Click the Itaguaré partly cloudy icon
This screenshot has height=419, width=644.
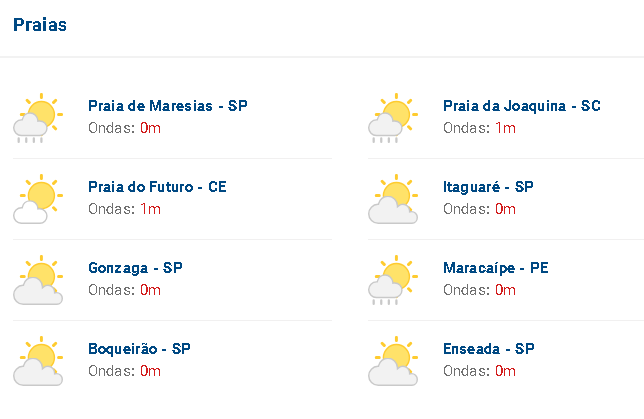tap(393, 199)
